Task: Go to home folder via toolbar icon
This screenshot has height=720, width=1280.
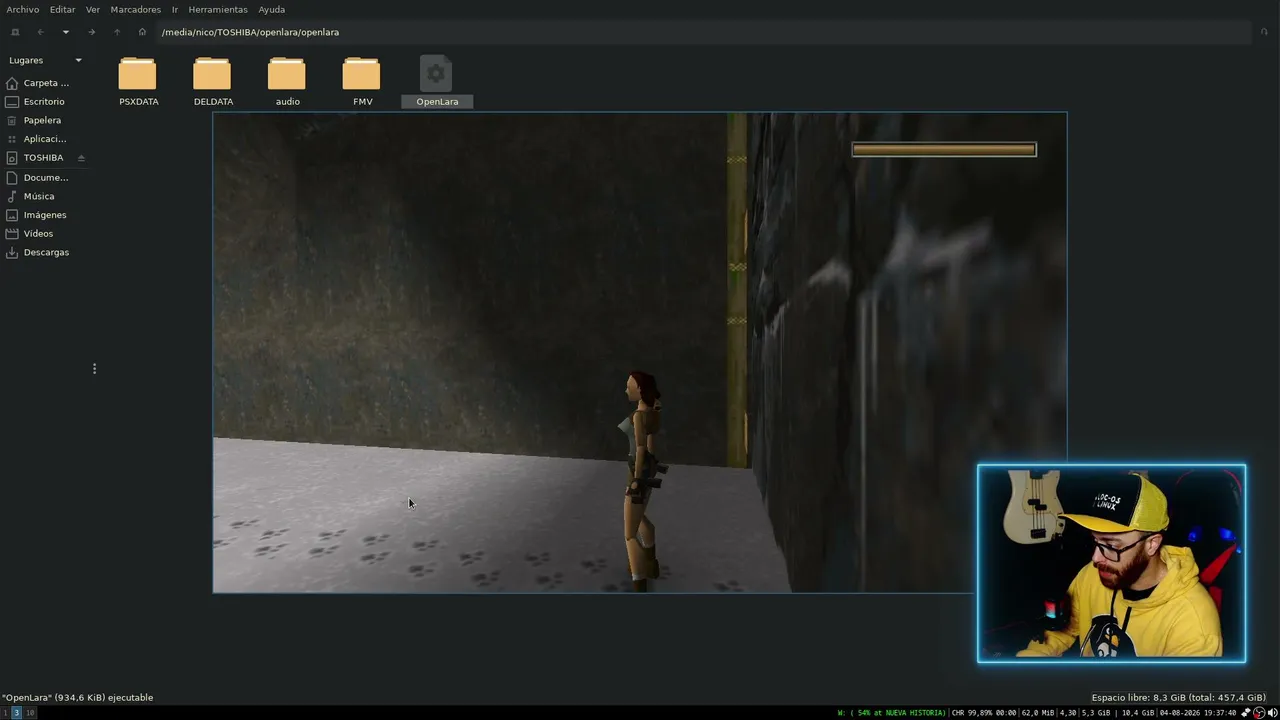Action: (x=142, y=32)
